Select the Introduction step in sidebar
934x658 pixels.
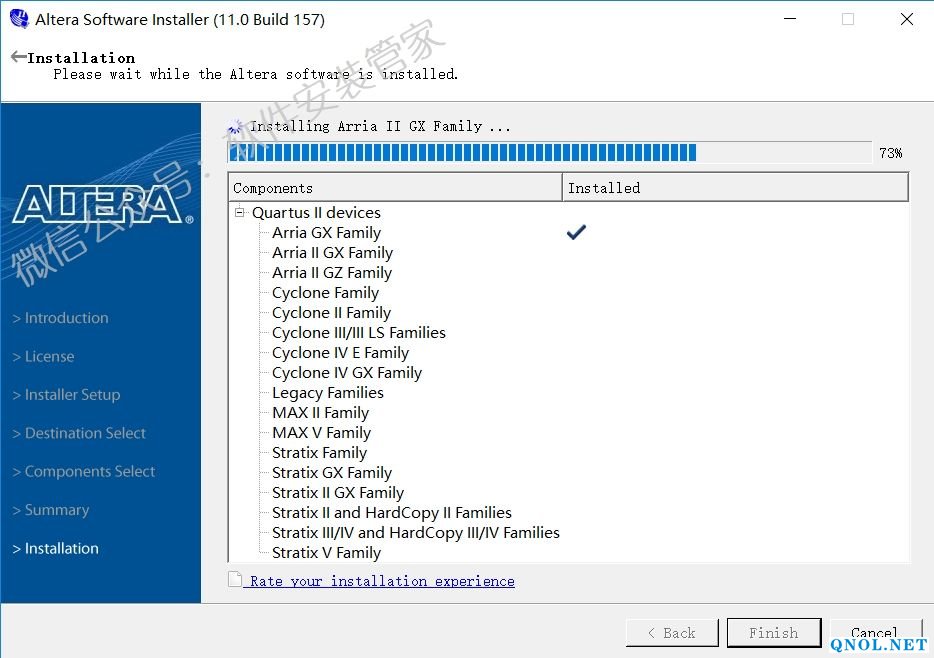61,318
